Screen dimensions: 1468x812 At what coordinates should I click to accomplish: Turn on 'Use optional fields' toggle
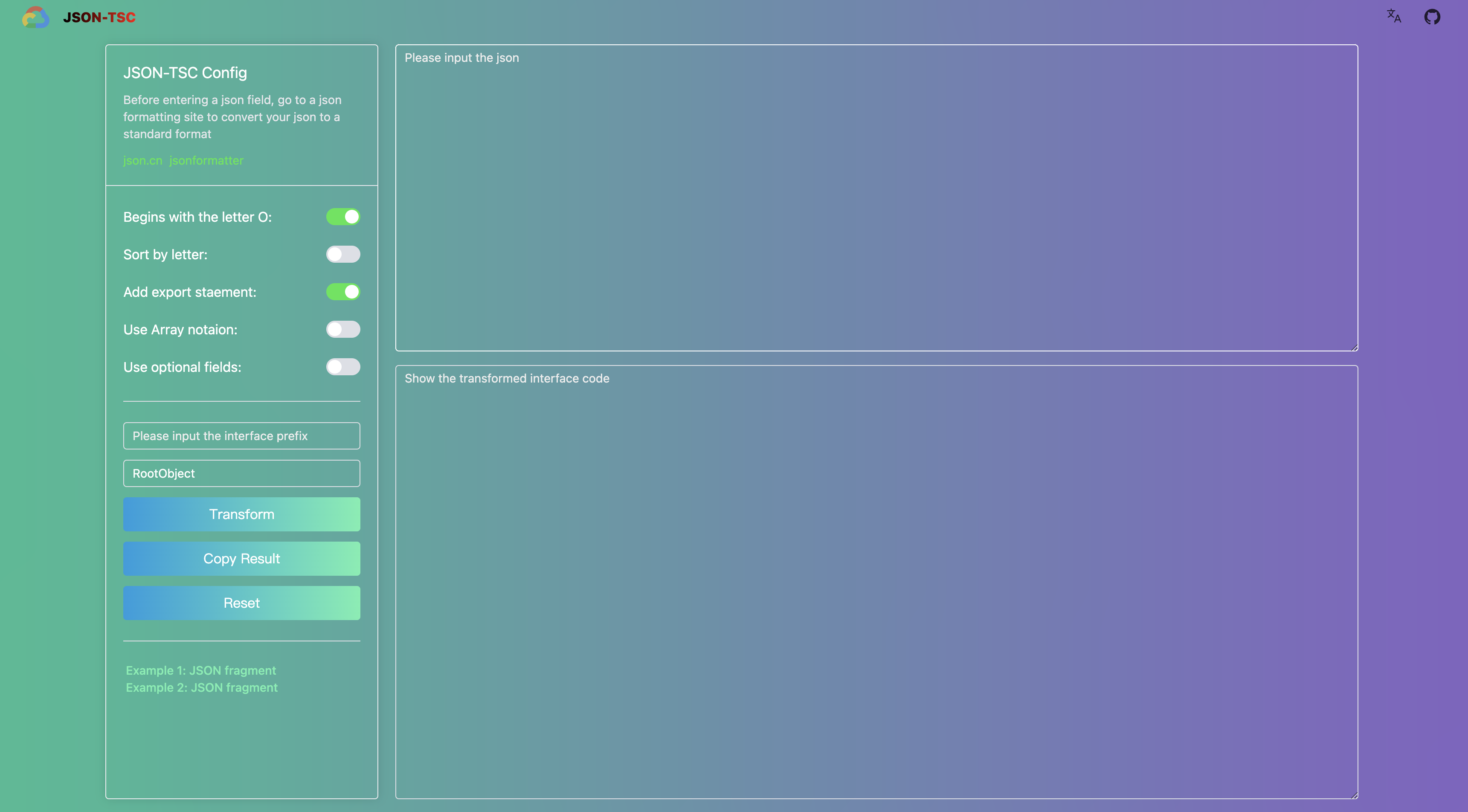click(343, 367)
